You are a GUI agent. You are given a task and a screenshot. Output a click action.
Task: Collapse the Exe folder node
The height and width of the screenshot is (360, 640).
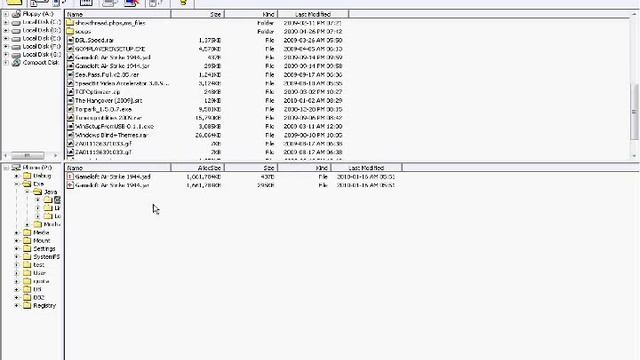click(17, 184)
